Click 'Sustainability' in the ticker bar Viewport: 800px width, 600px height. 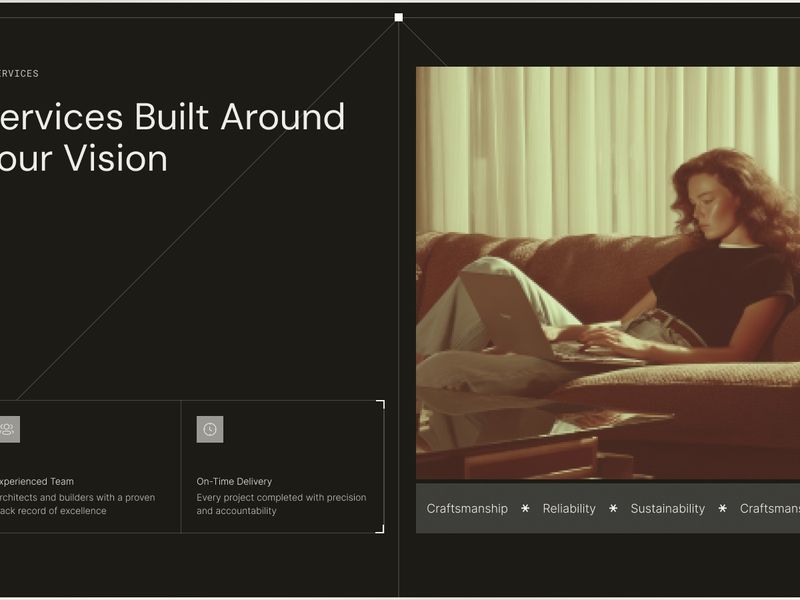[667, 509]
